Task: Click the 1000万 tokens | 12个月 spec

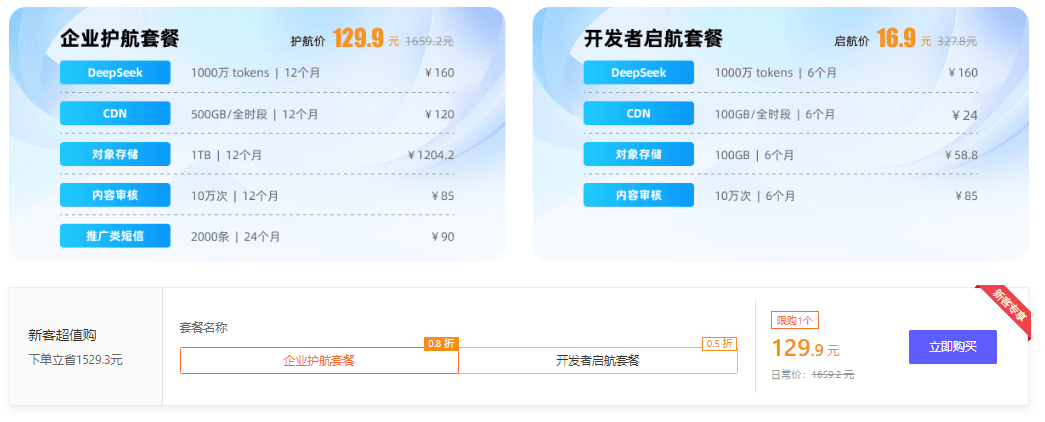Action: tap(255, 73)
